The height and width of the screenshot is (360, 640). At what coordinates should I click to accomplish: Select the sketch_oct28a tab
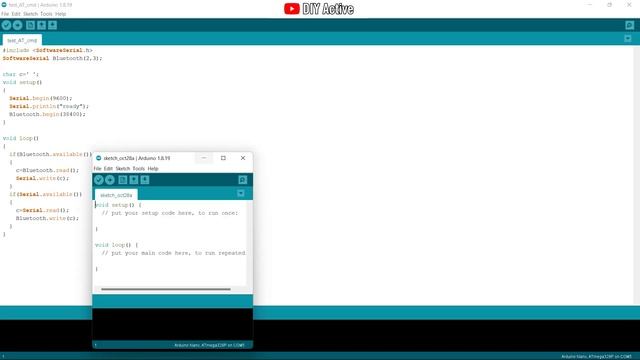coord(116,195)
